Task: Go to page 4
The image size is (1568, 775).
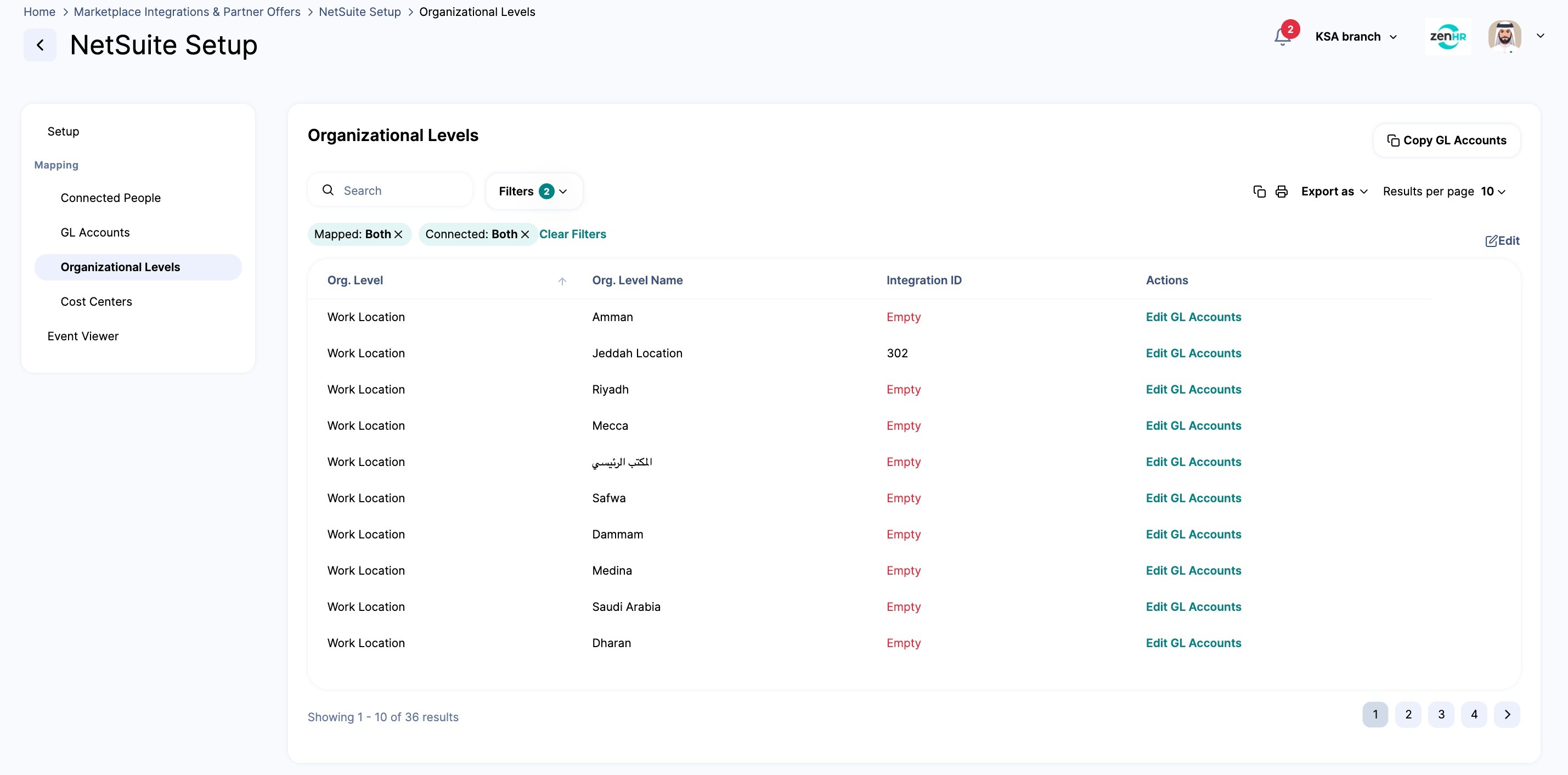Action: tap(1474, 714)
